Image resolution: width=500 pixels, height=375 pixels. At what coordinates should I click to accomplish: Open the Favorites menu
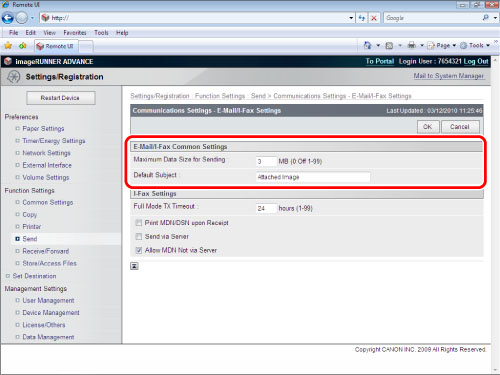coord(75,33)
